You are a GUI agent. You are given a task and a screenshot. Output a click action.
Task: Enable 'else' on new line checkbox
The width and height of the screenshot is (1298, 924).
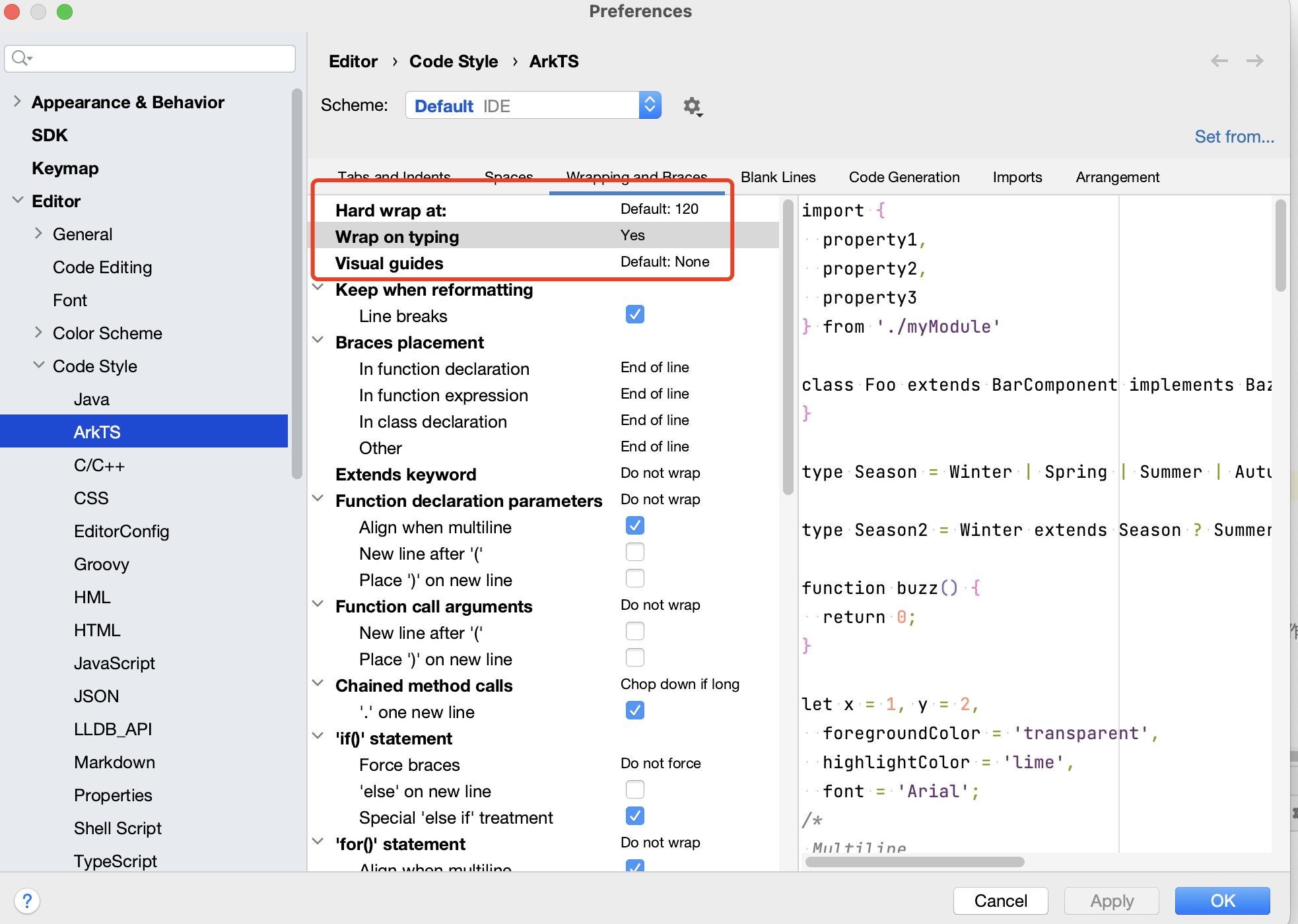point(634,789)
